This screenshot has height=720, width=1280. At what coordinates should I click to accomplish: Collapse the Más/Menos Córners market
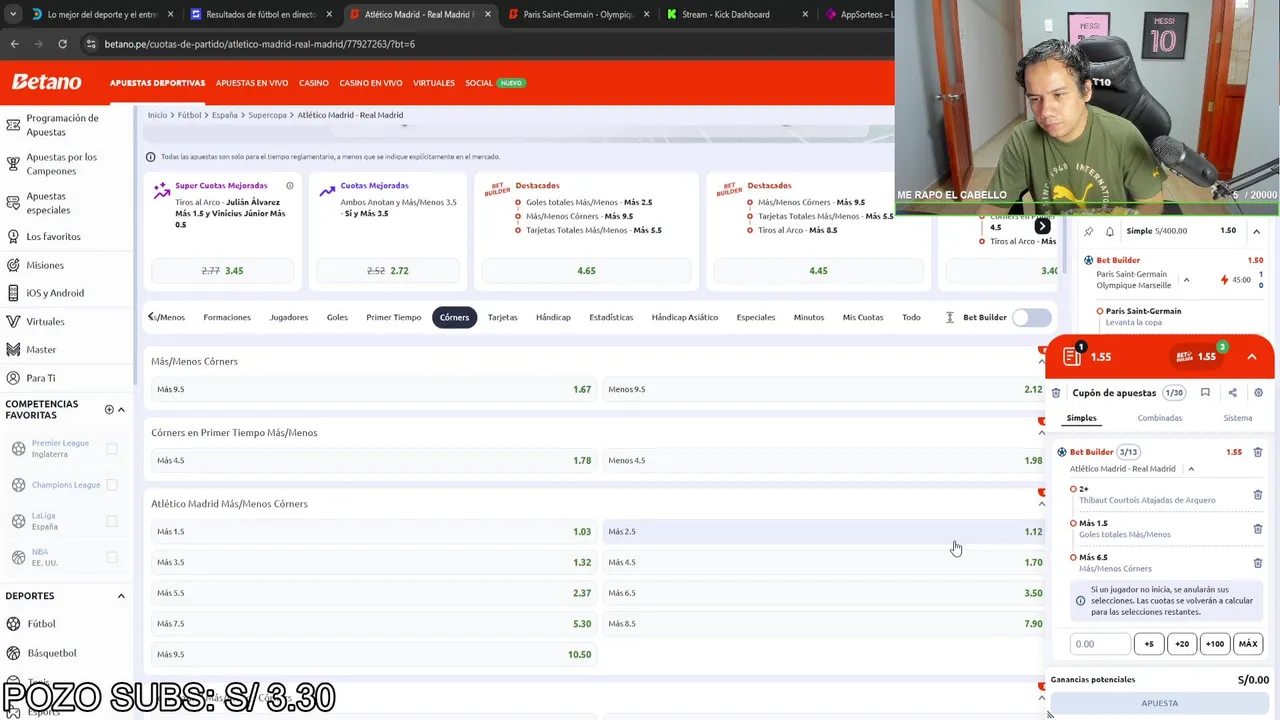[1041, 361]
